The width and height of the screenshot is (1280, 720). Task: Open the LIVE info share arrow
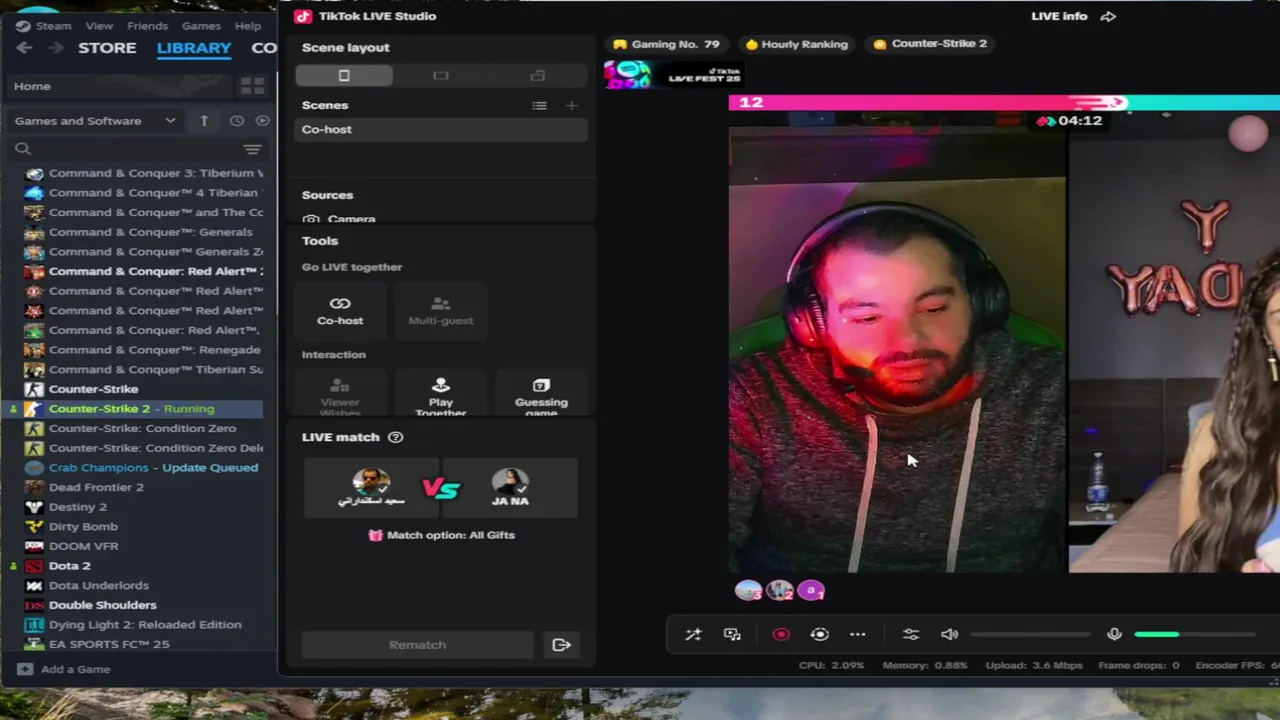(x=1108, y=16)
